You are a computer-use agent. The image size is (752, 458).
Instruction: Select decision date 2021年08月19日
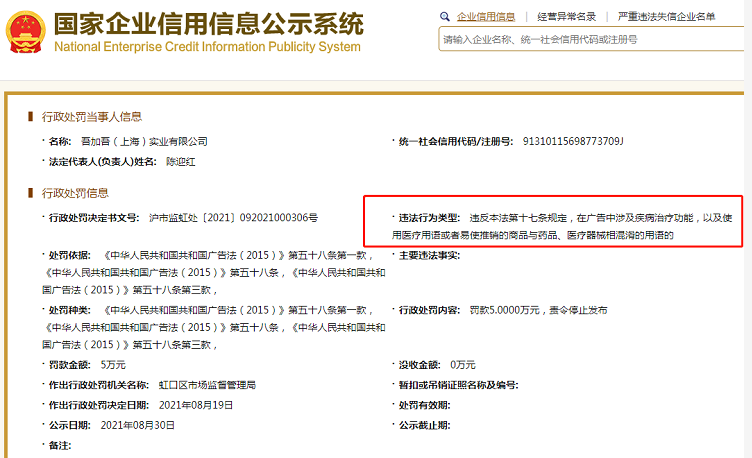pos(196,405)
